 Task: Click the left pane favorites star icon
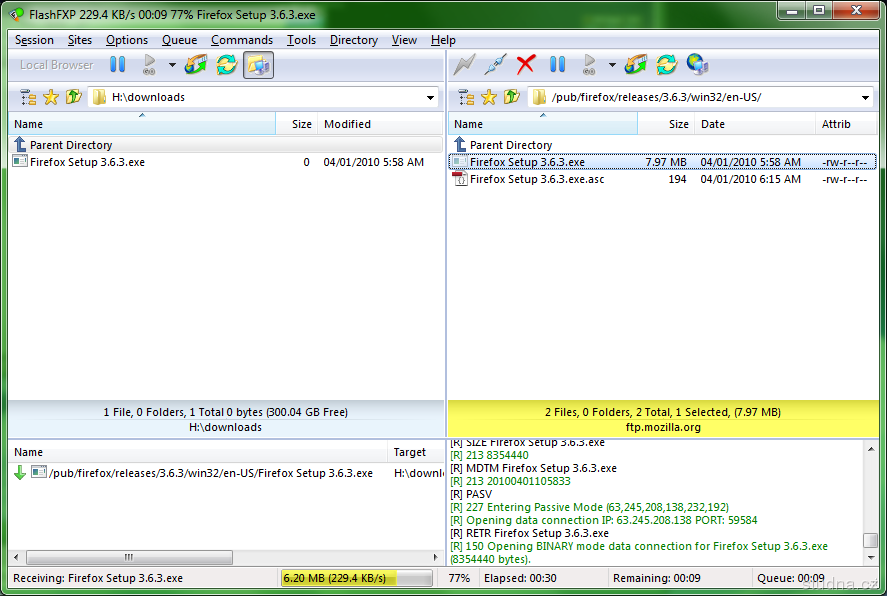pos(51,97)
